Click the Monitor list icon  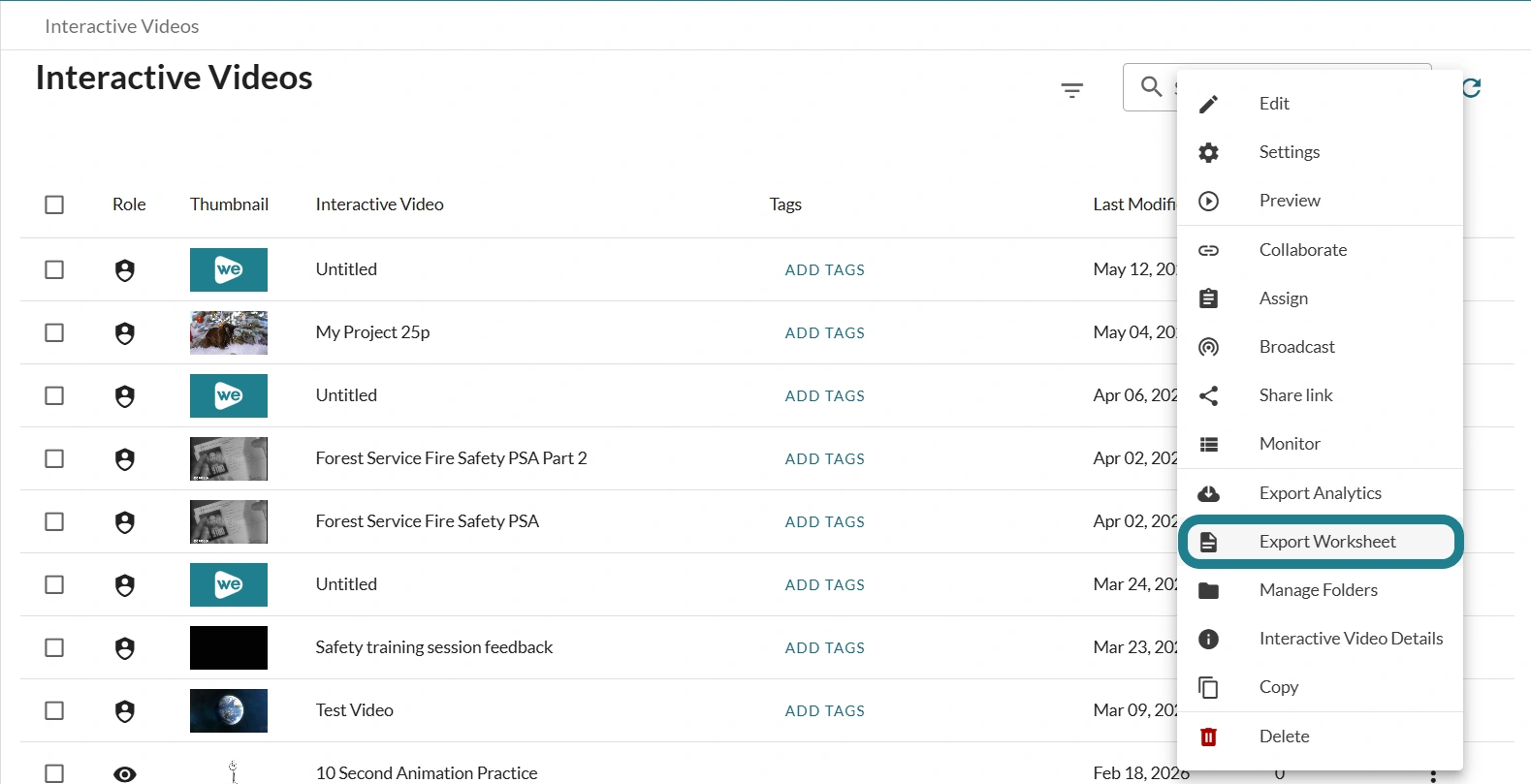tap(1208, 444)
